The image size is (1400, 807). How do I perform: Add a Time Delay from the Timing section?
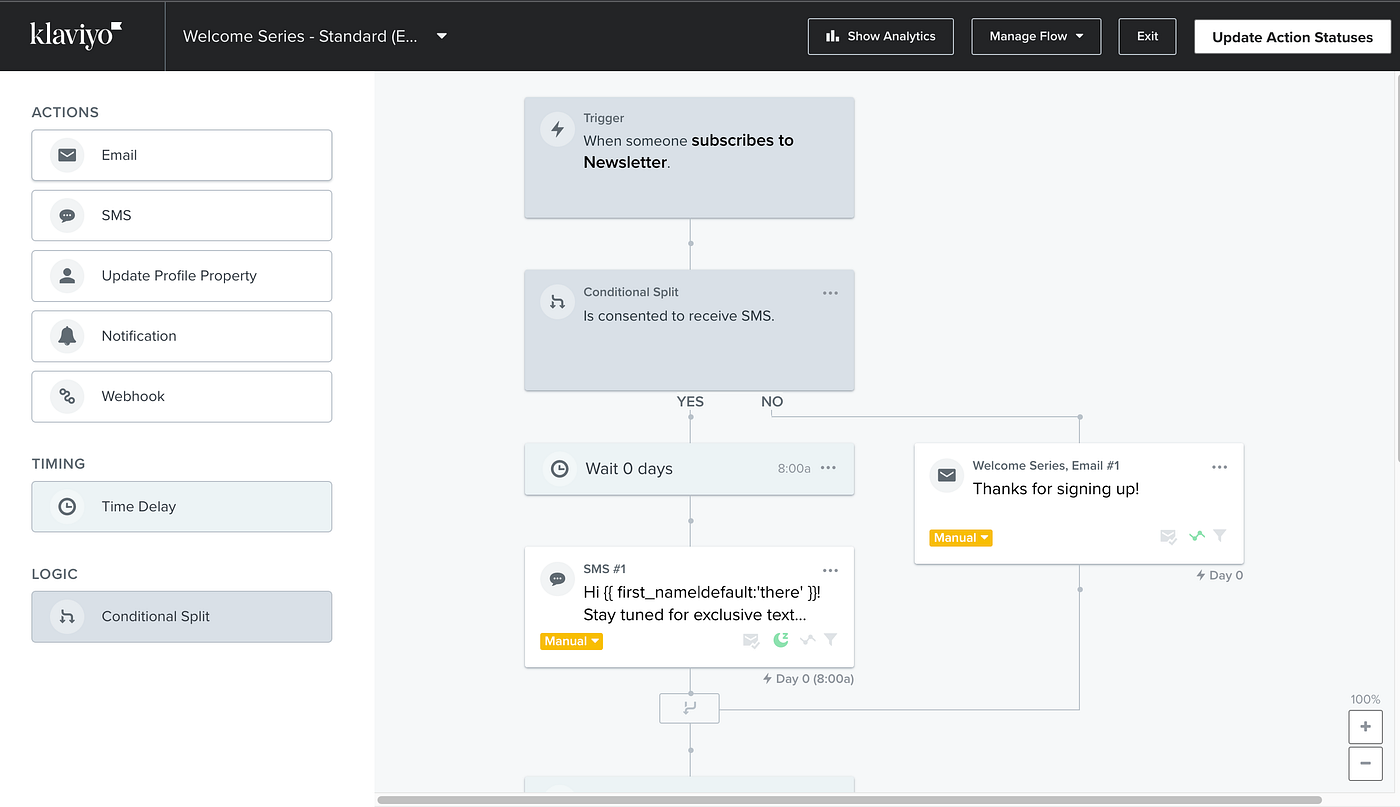(181, 506)
